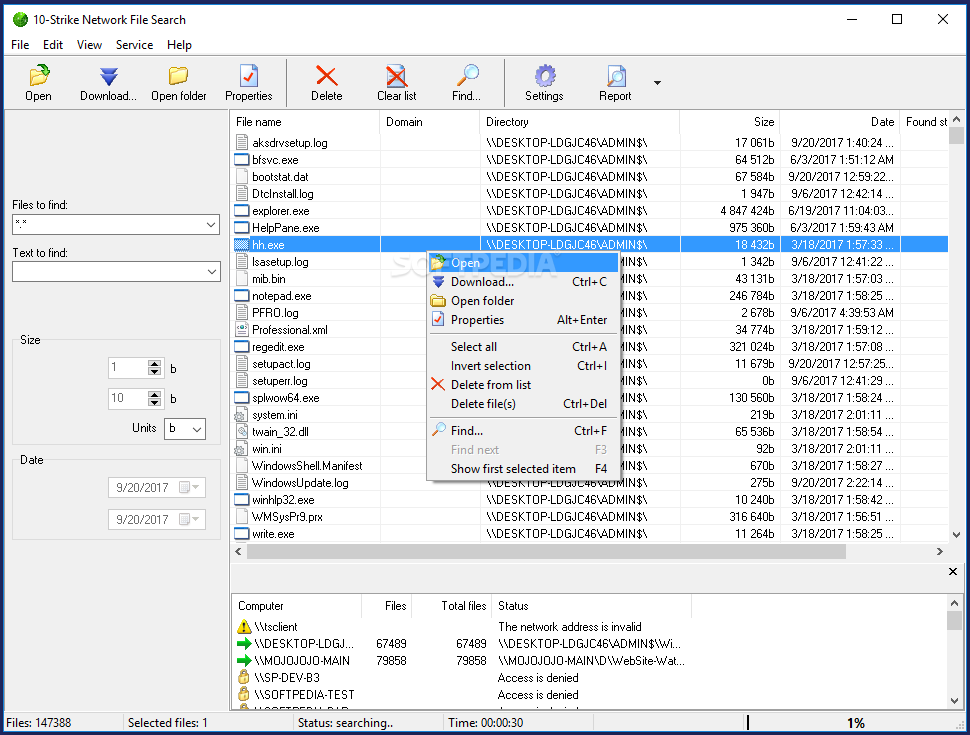The image size is (970, 735).
Task: Click the file list horizontal scrollbar
Action: pos(546,551)
